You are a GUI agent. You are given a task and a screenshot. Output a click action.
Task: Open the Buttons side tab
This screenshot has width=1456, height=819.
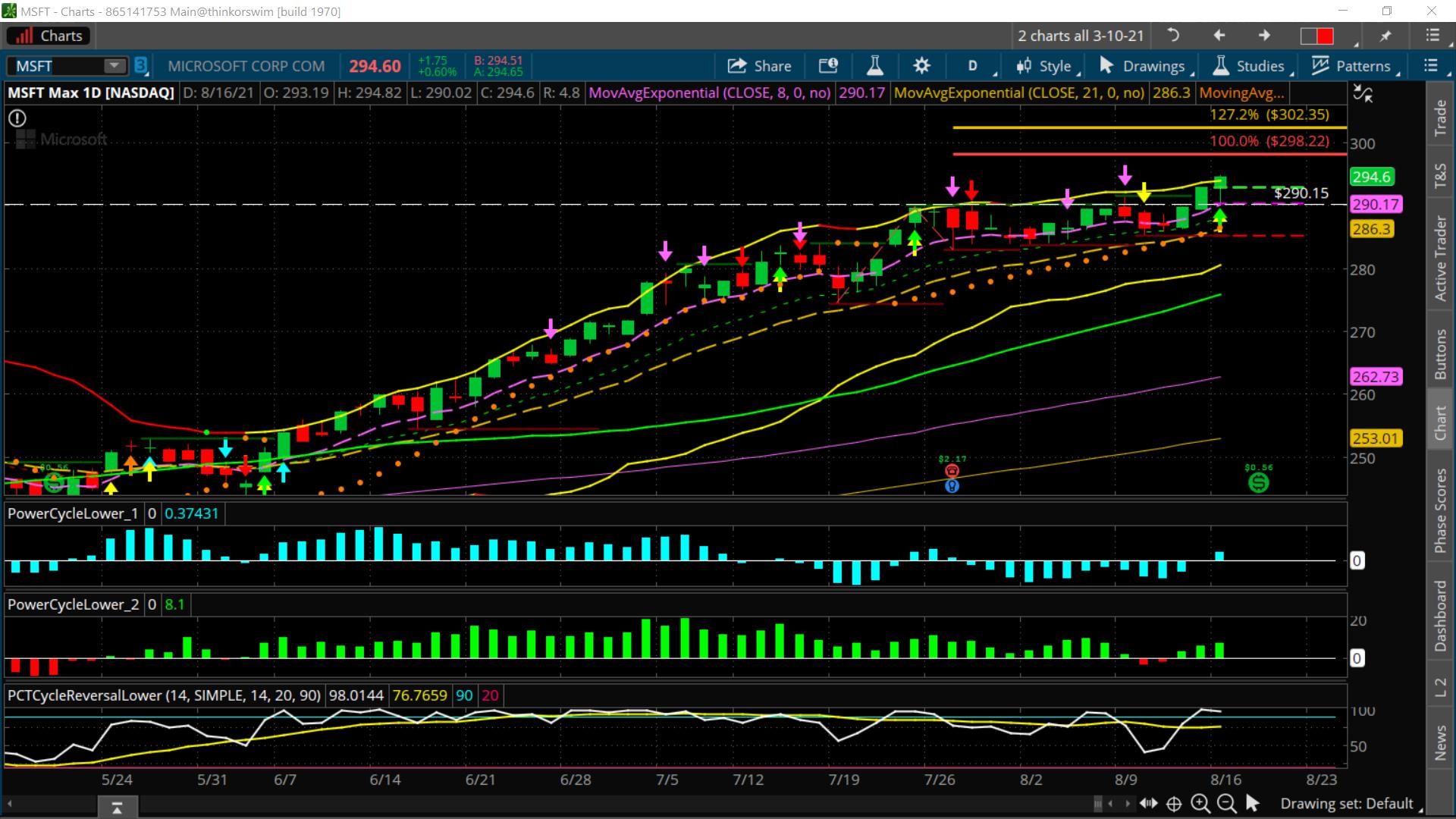[x=1440, y=354]
